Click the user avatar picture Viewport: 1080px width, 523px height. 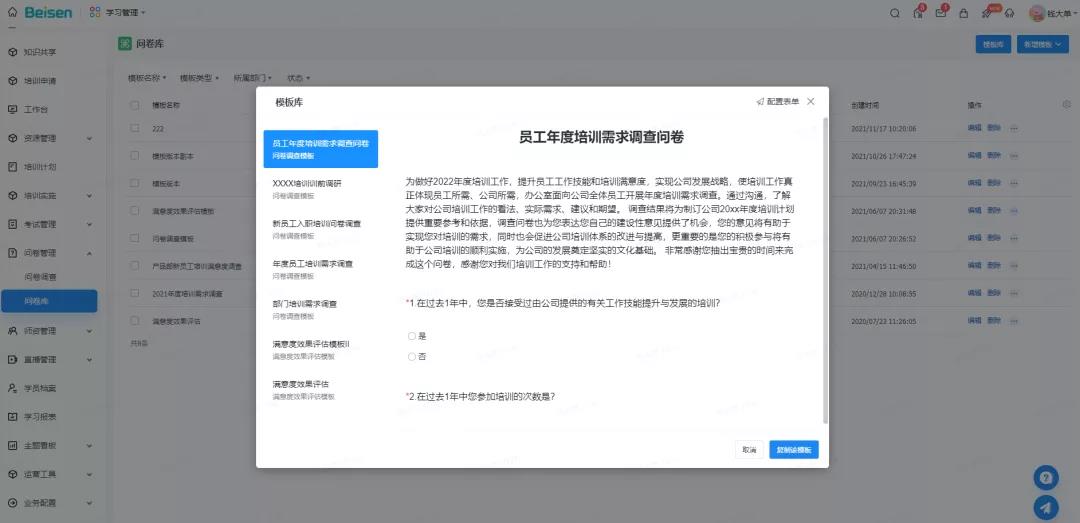coord(1037,13)
